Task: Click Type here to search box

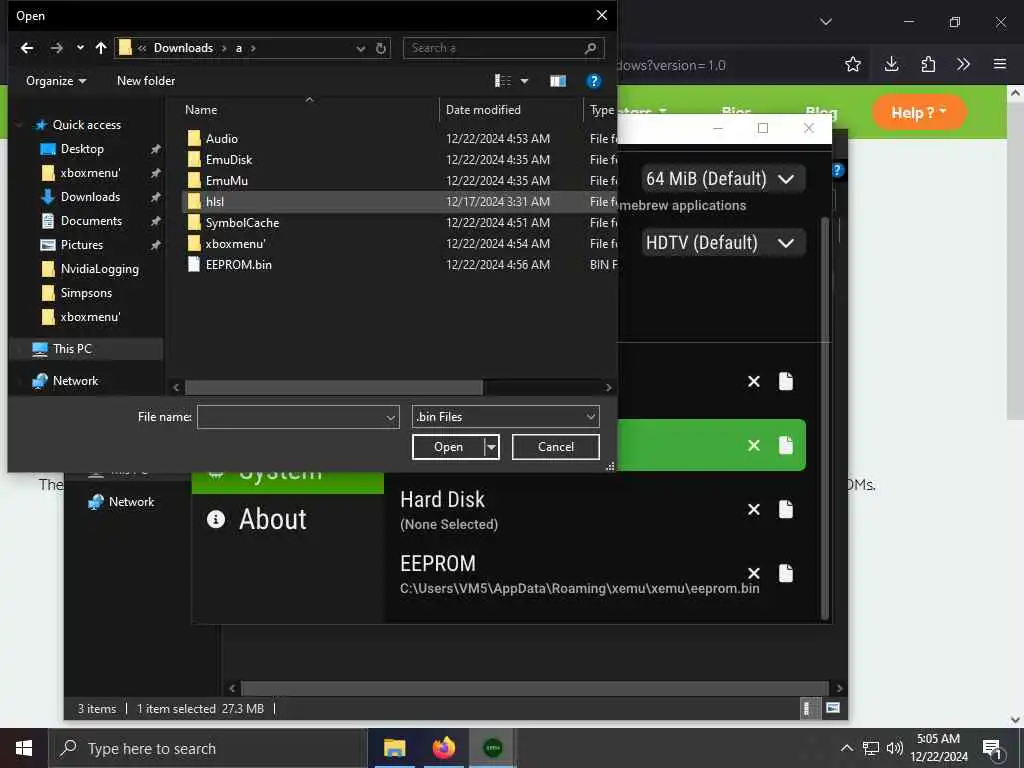Action: coord(207,748)
